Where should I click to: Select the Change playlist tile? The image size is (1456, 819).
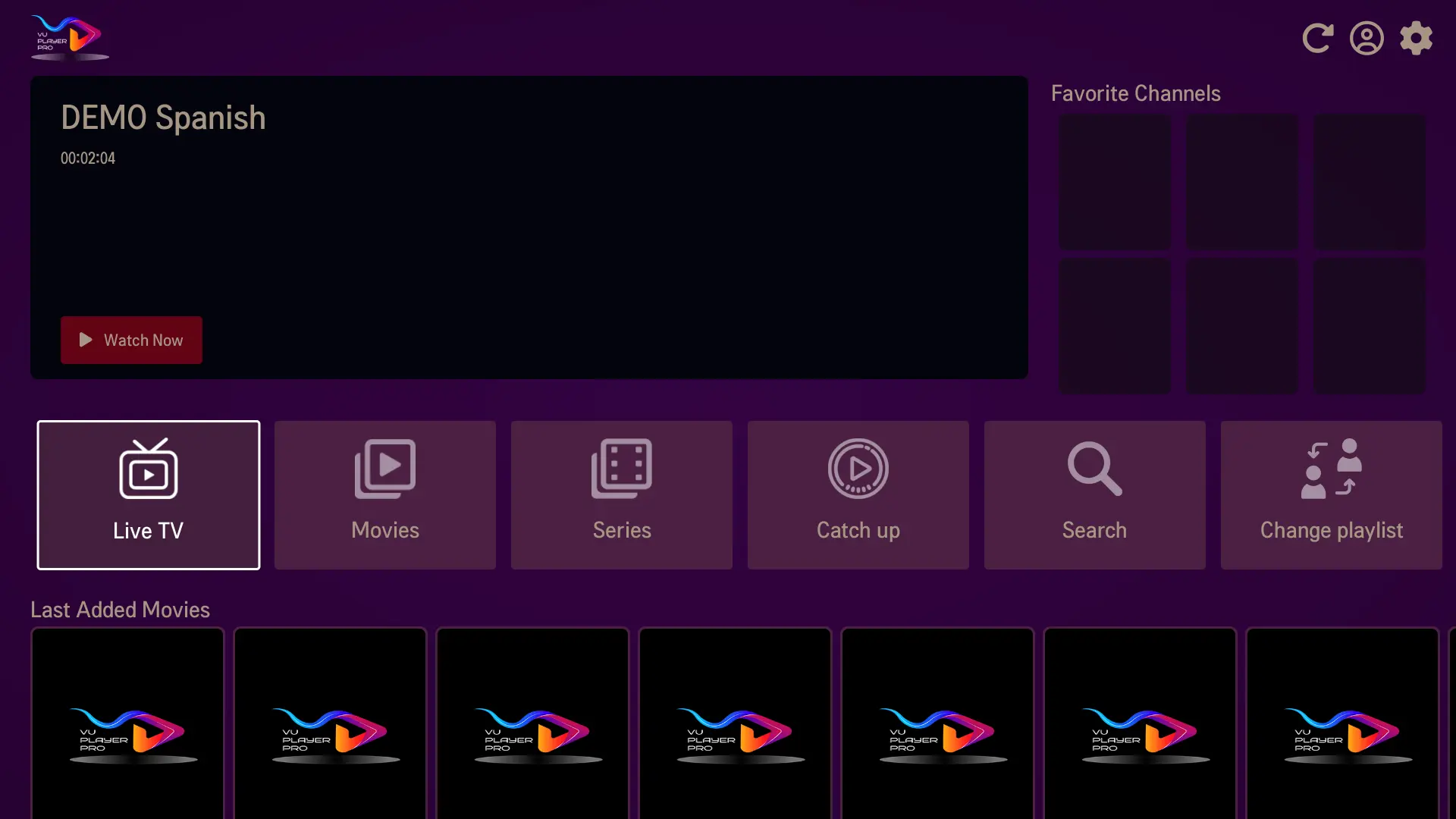[x=1331, y=494]
